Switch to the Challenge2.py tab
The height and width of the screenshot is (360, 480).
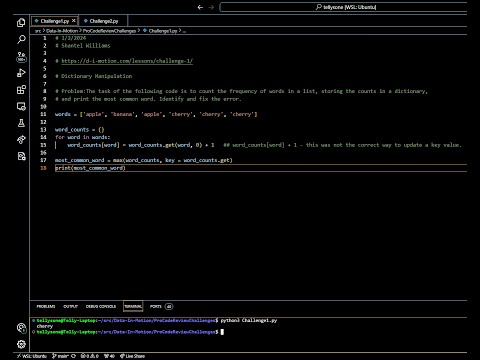[103, 21]
